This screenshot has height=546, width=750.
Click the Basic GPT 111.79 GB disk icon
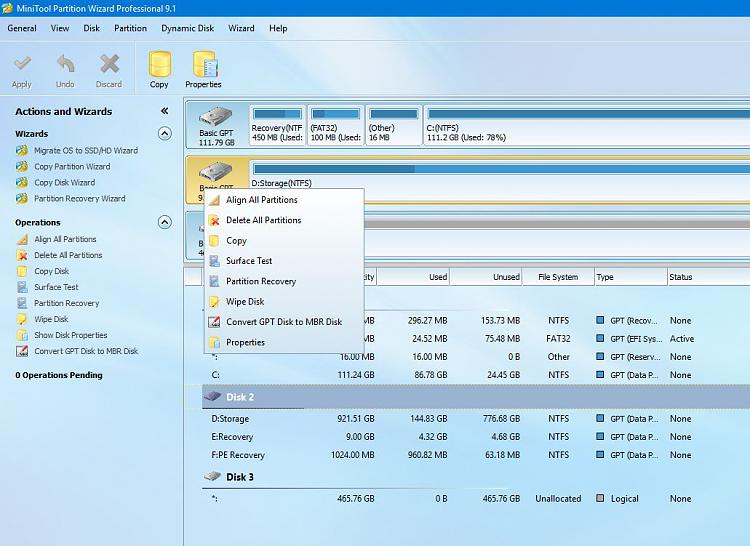(216, 116)
